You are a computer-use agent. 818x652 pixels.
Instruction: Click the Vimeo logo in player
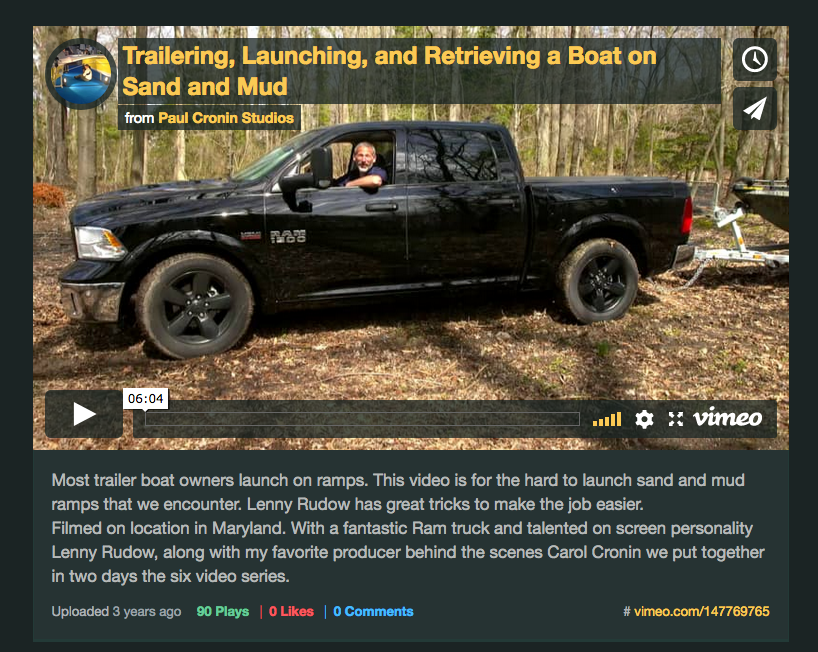pyautogui.click(x=727, y=418)
